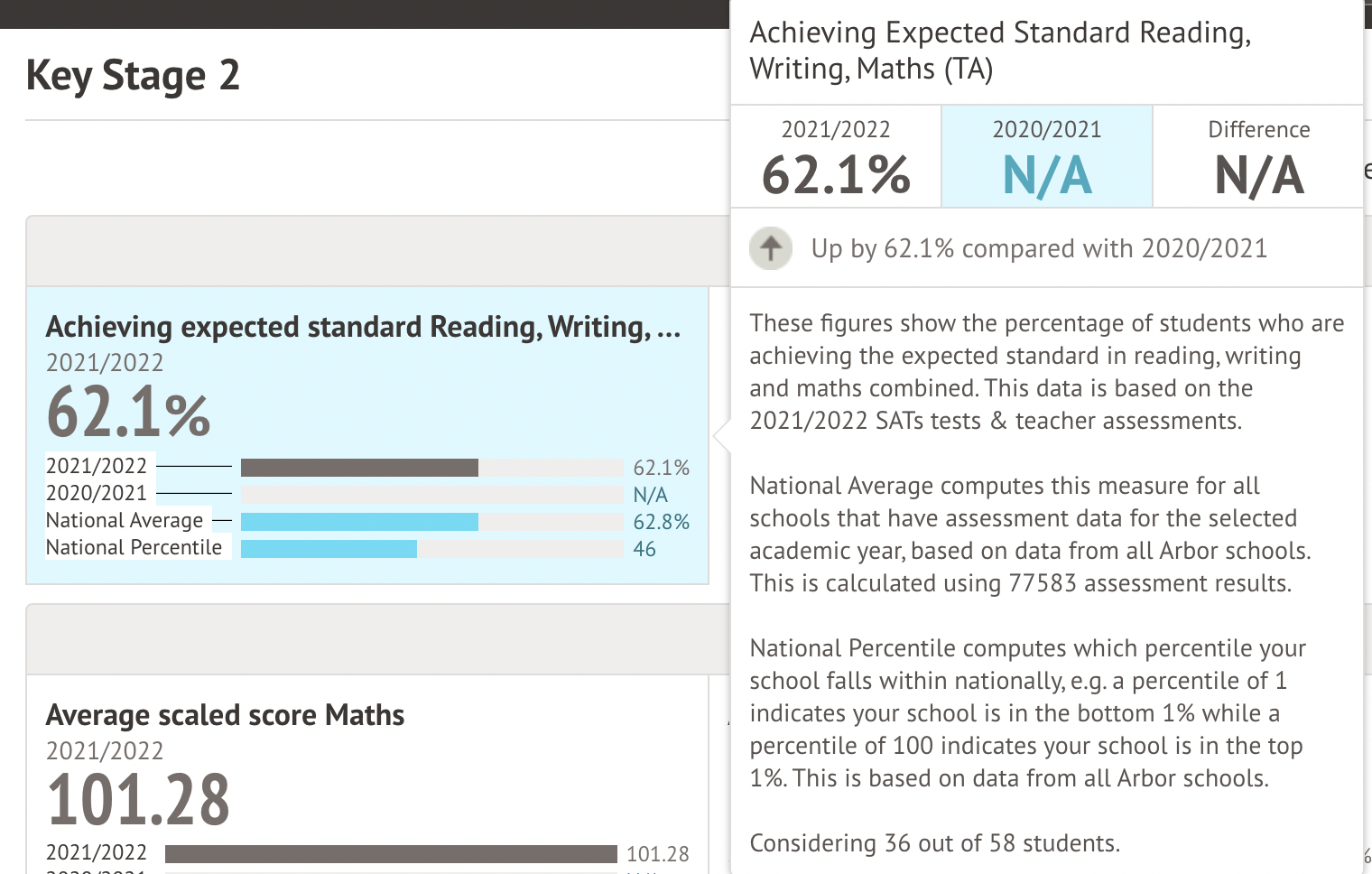Open the Average scaled score Maths card
1372x874 pixels.
point(225,715)
